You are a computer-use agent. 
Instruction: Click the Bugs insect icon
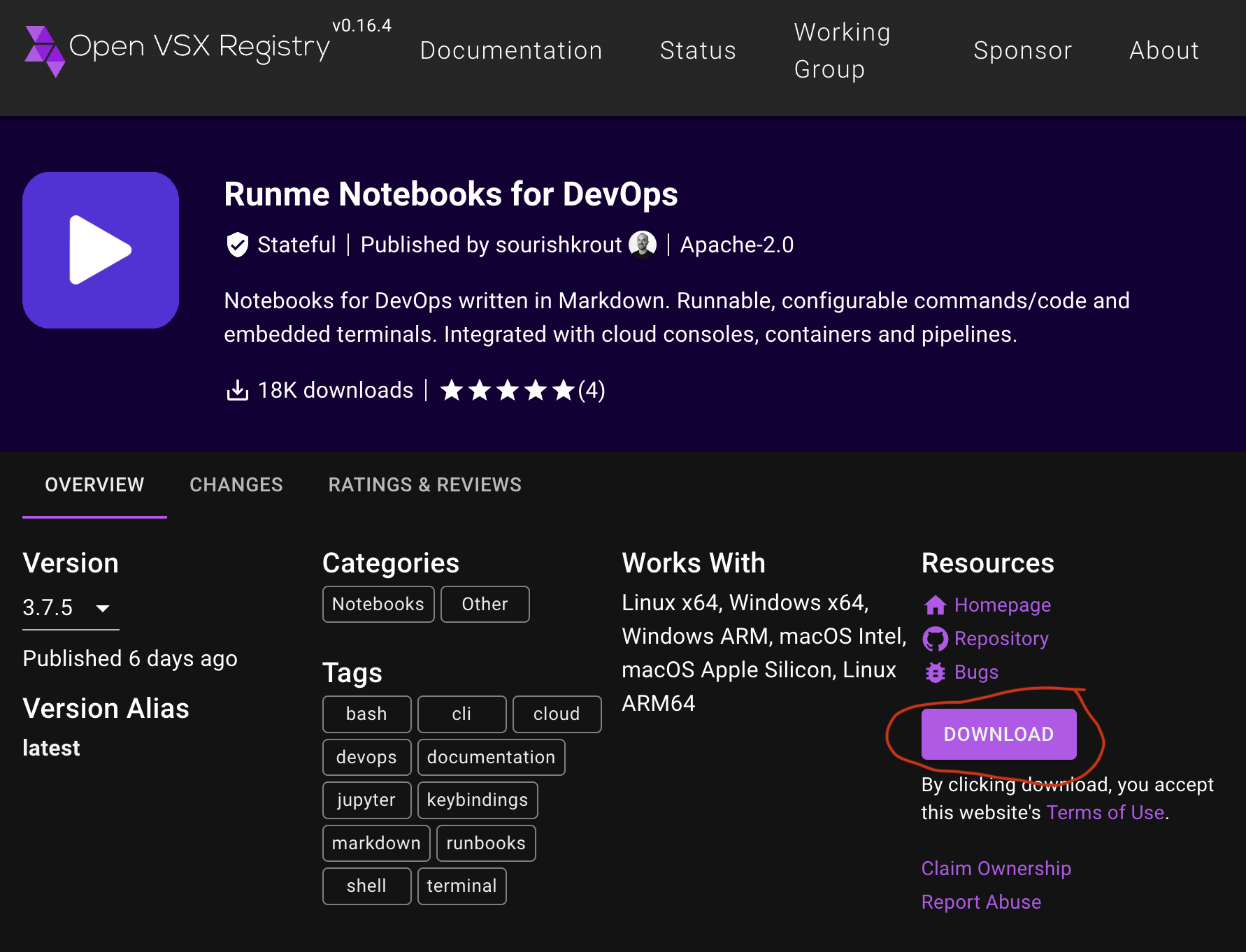point(935,672)
